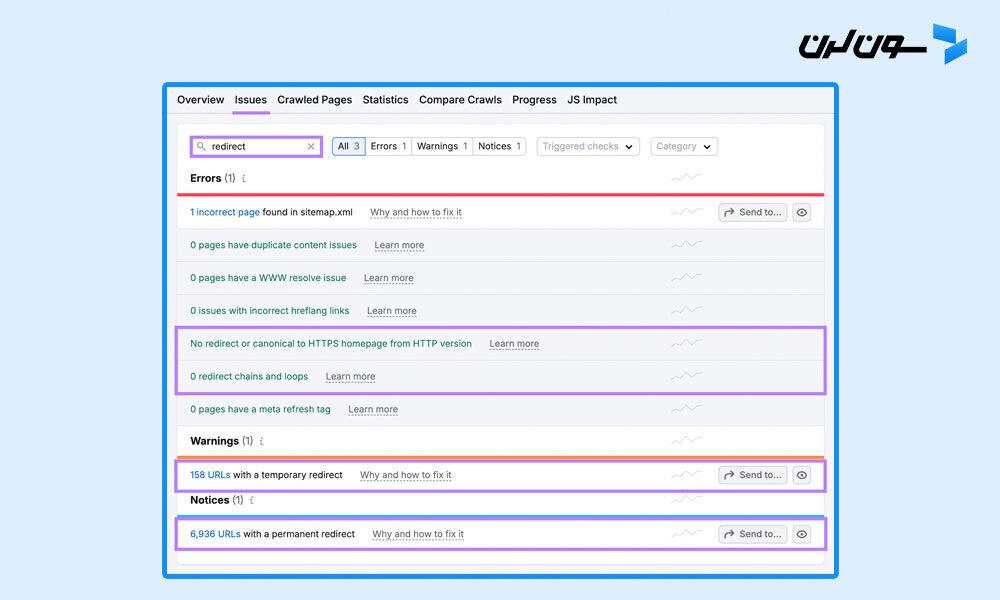Viewport: 1000px width, 600px height.
Task: Open the Compare Crawls tab
Action: (x=460, y=100)
